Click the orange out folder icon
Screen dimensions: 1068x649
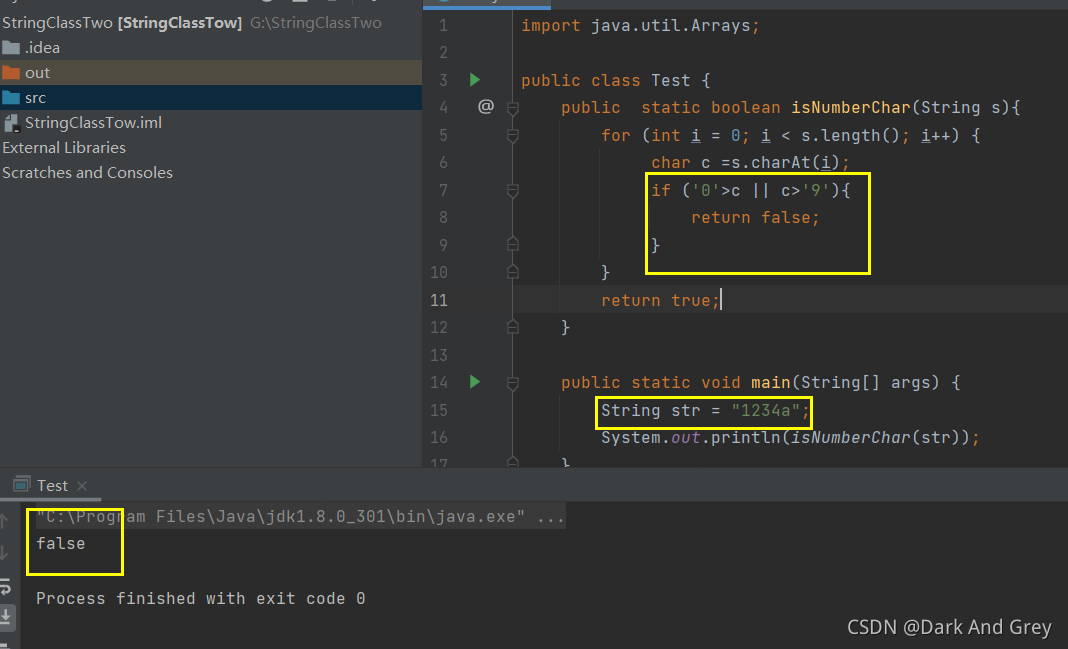(x=11, y=72)
